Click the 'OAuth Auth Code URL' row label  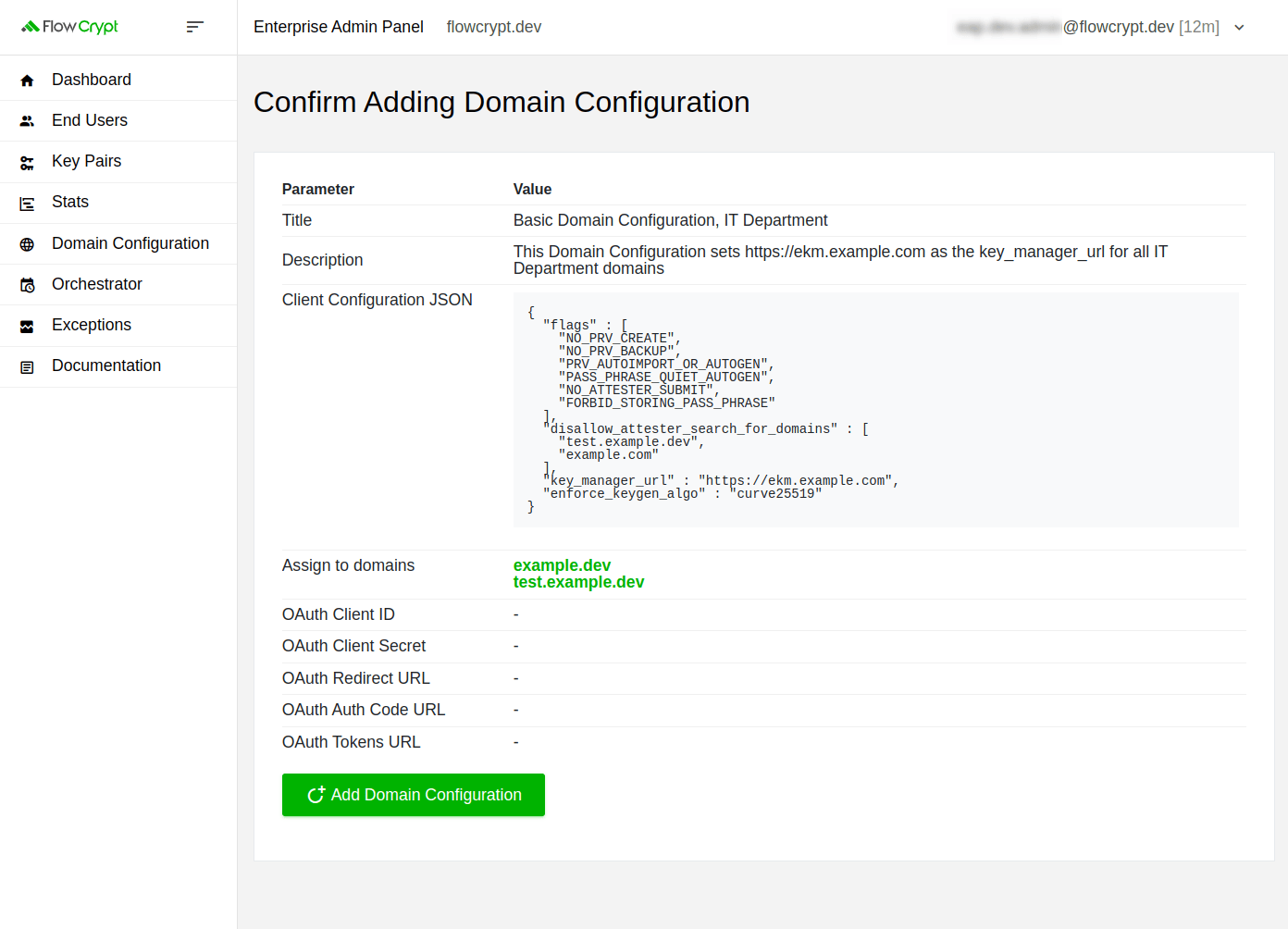tap(364, 710)
